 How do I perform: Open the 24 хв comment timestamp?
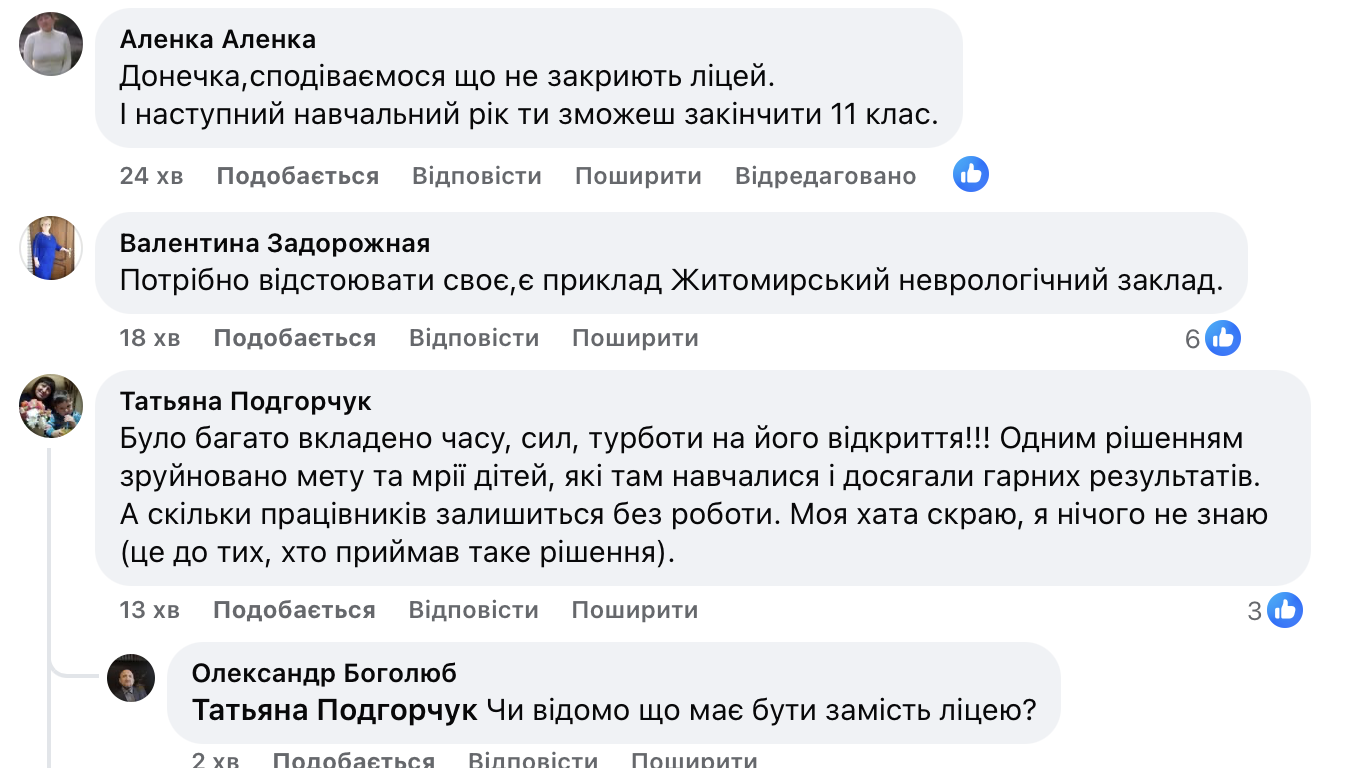pos(151,176)
